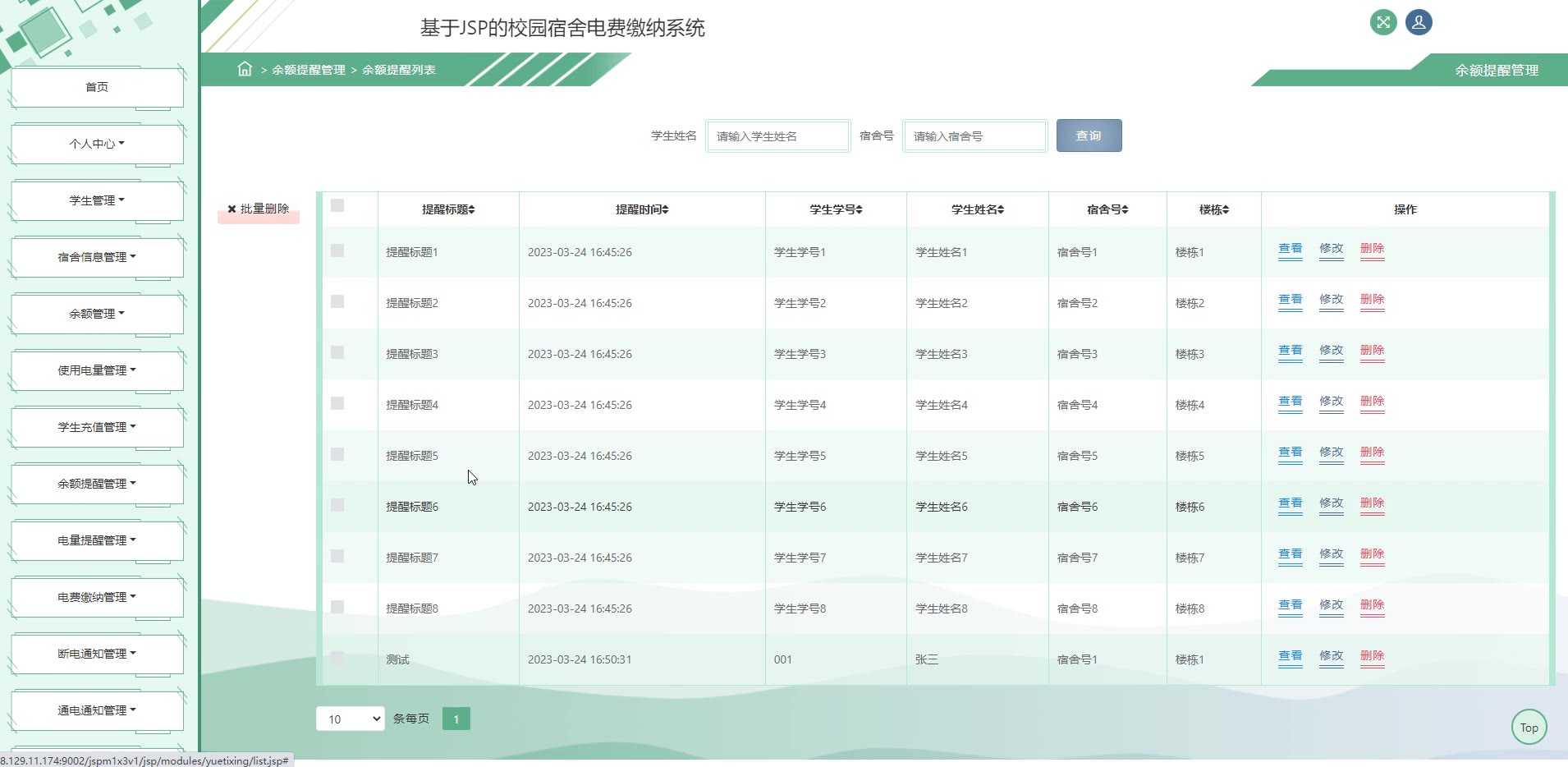
Task: Open the user profile icon
Action: pos(1419,22)
